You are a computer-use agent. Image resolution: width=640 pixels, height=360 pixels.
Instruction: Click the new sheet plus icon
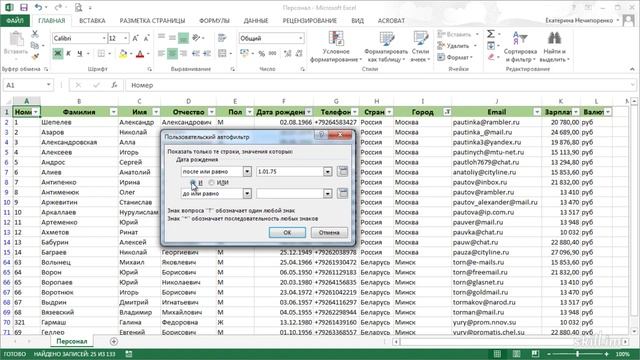[114, 341]
